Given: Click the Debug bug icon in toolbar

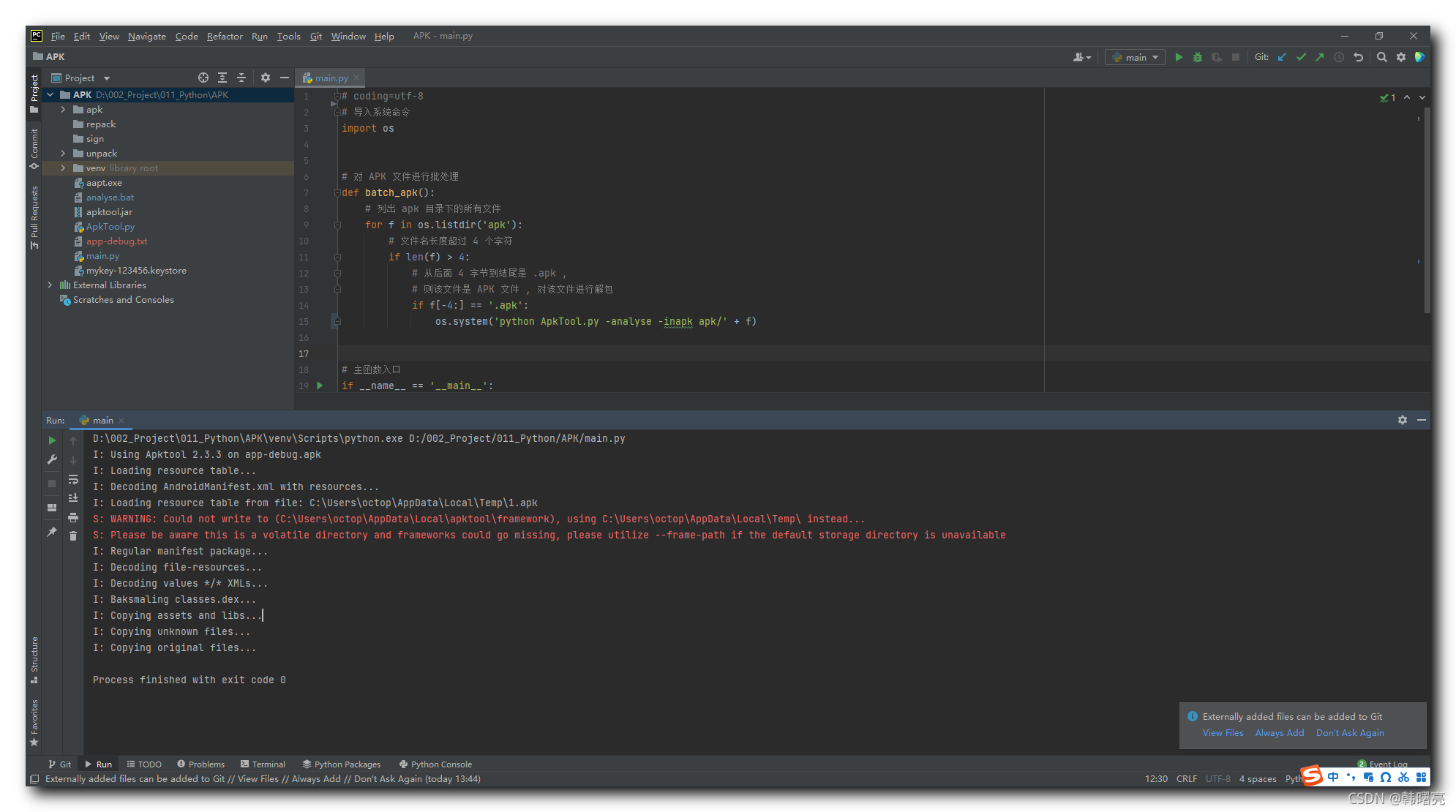Looking at the screenshot, I should tap(1197, 57).
